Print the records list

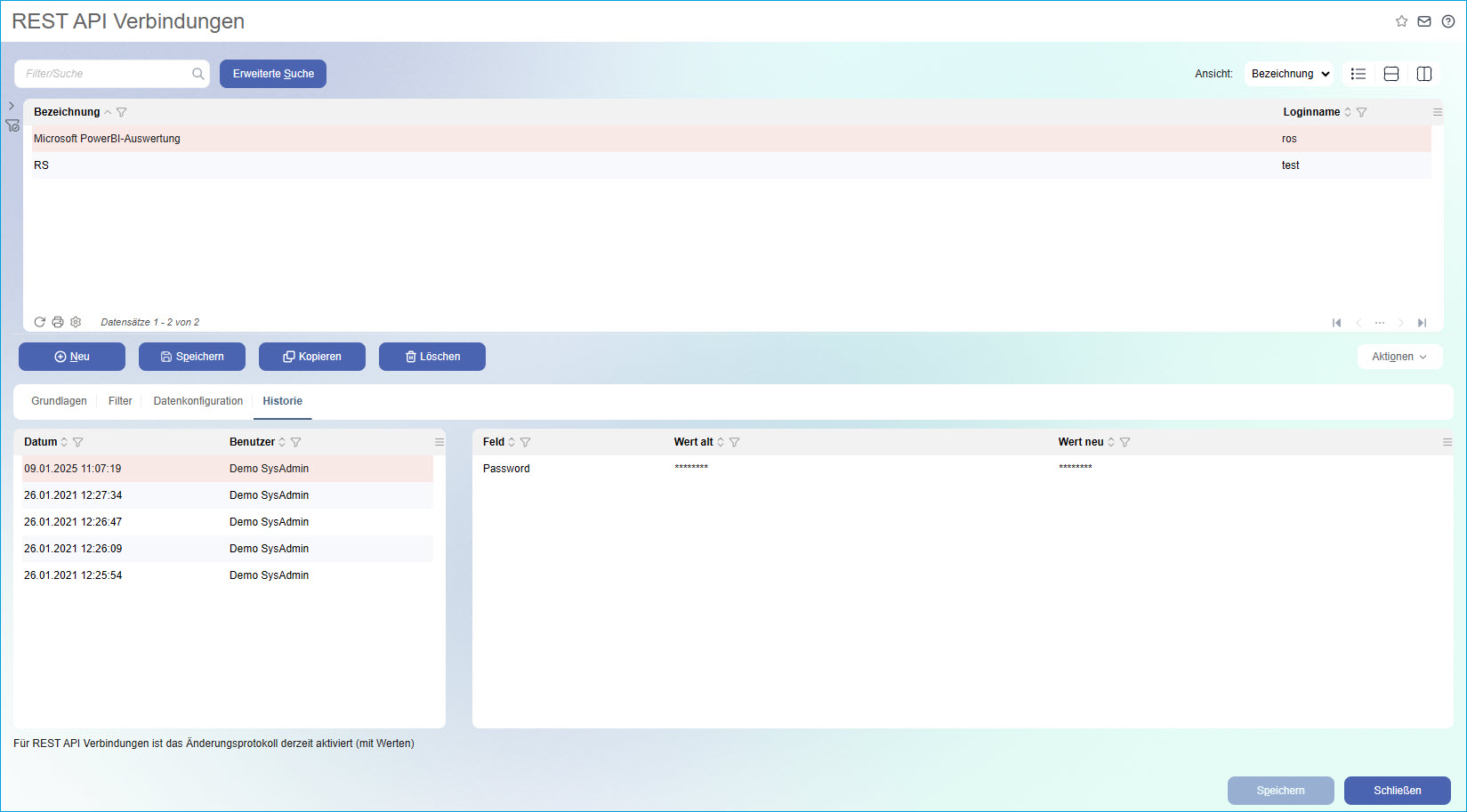coord(58,322)
